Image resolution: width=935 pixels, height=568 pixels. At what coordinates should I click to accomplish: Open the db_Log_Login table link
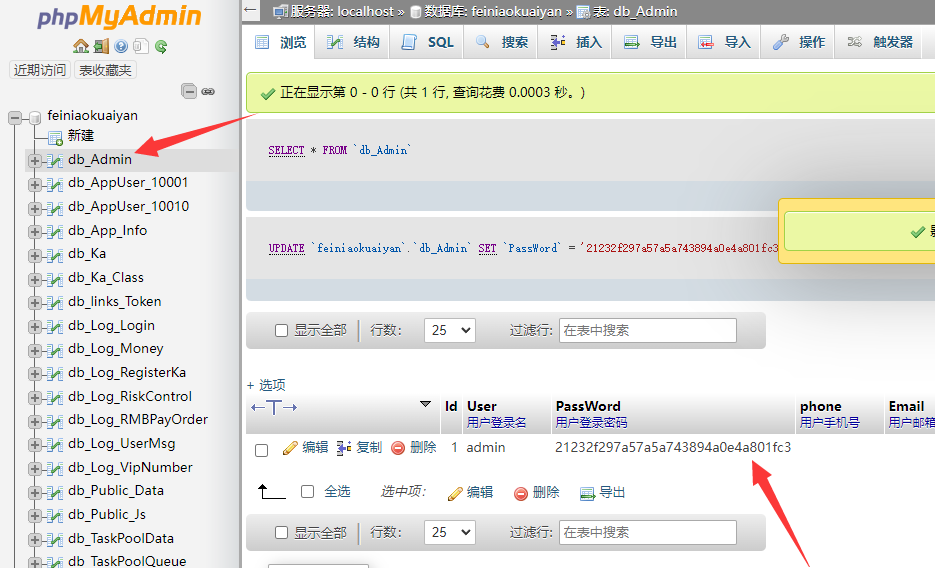click(x=112, y=325)
